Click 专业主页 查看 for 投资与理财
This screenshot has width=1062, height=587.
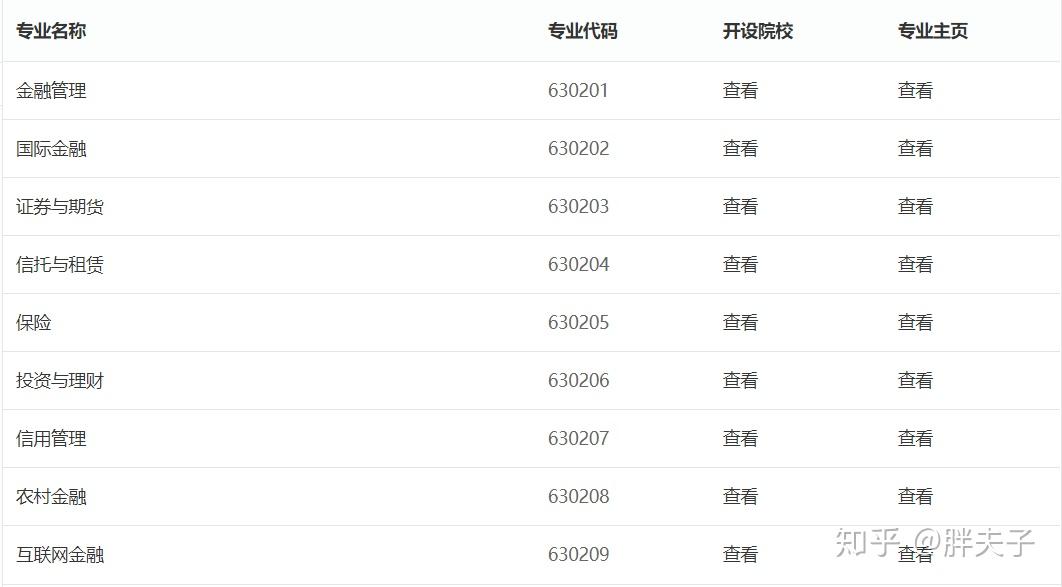click(x=915, y=380)
